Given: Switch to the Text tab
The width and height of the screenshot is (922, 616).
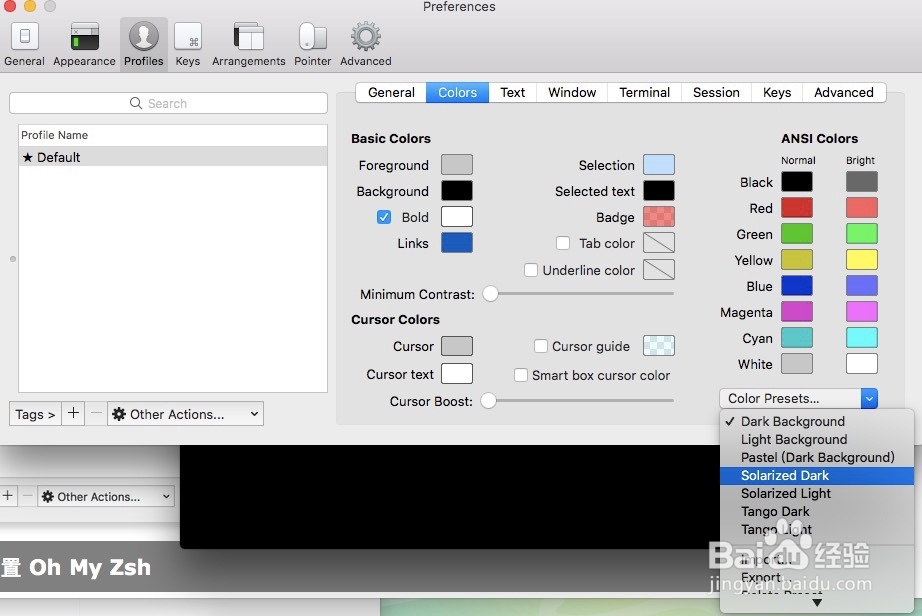Looking at the screenshot, I should pyautogui.click(x=513, y=92).
